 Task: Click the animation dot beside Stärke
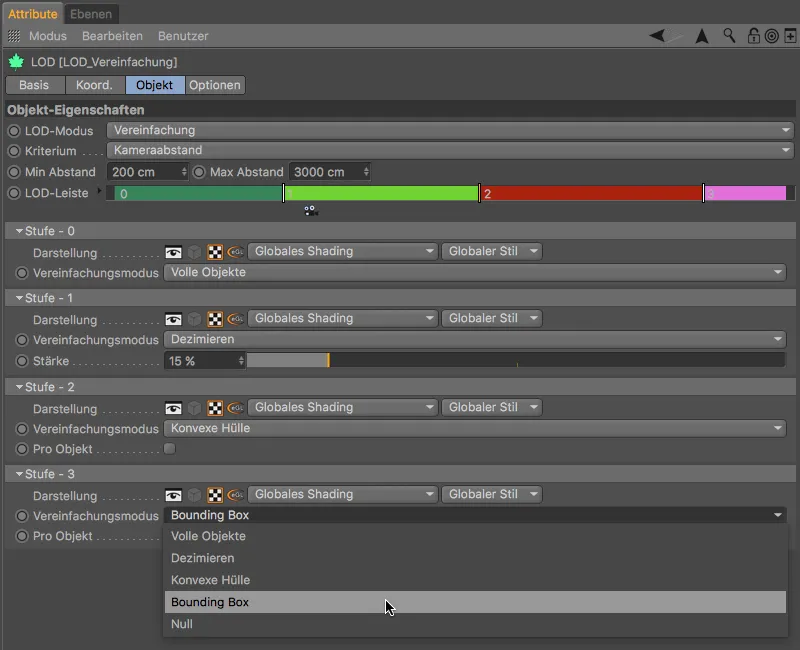pyautogui.click(x=22, y=361)
